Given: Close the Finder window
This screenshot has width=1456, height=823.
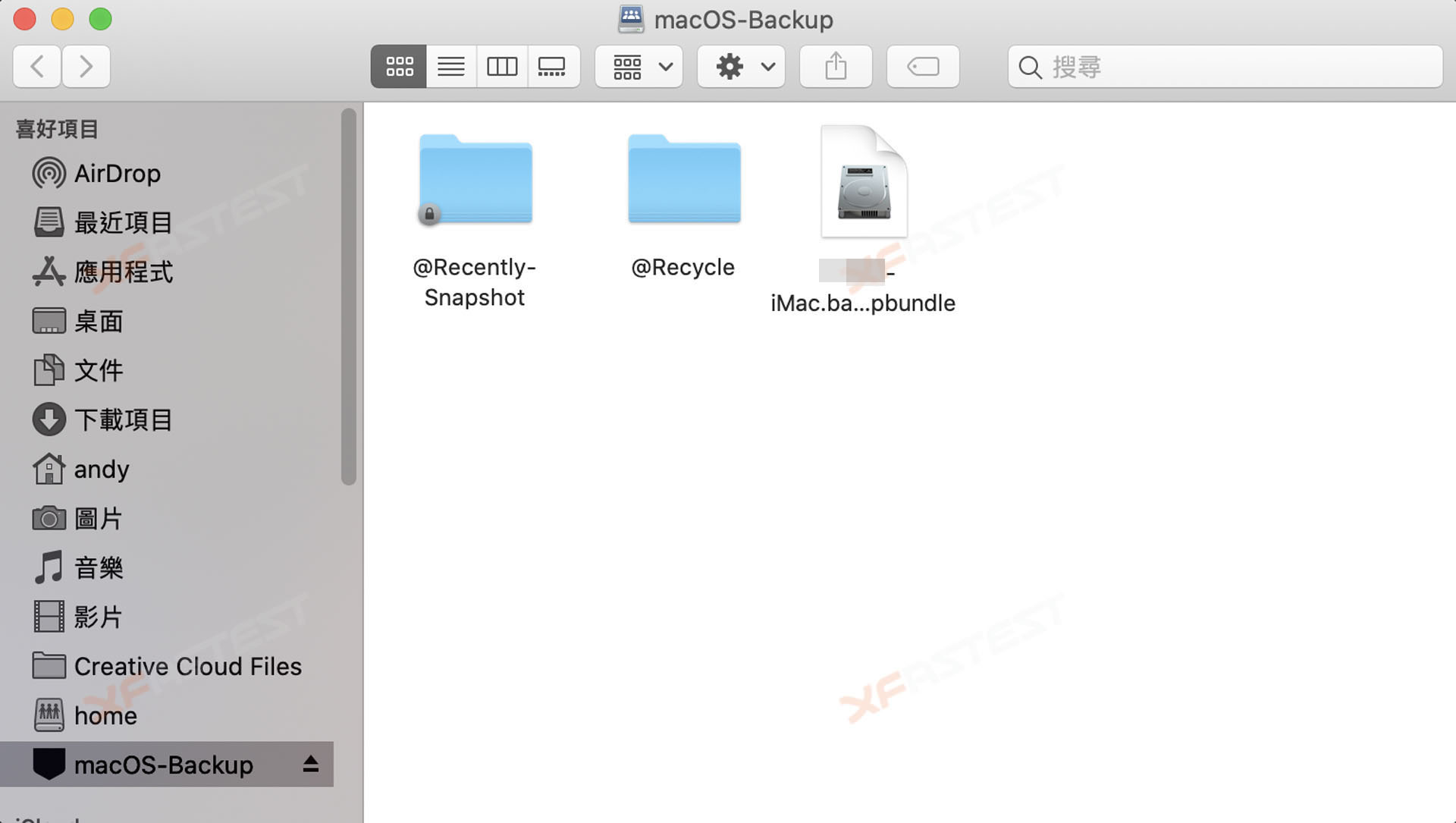Looking at the screenshot, I should coord(25,19).
